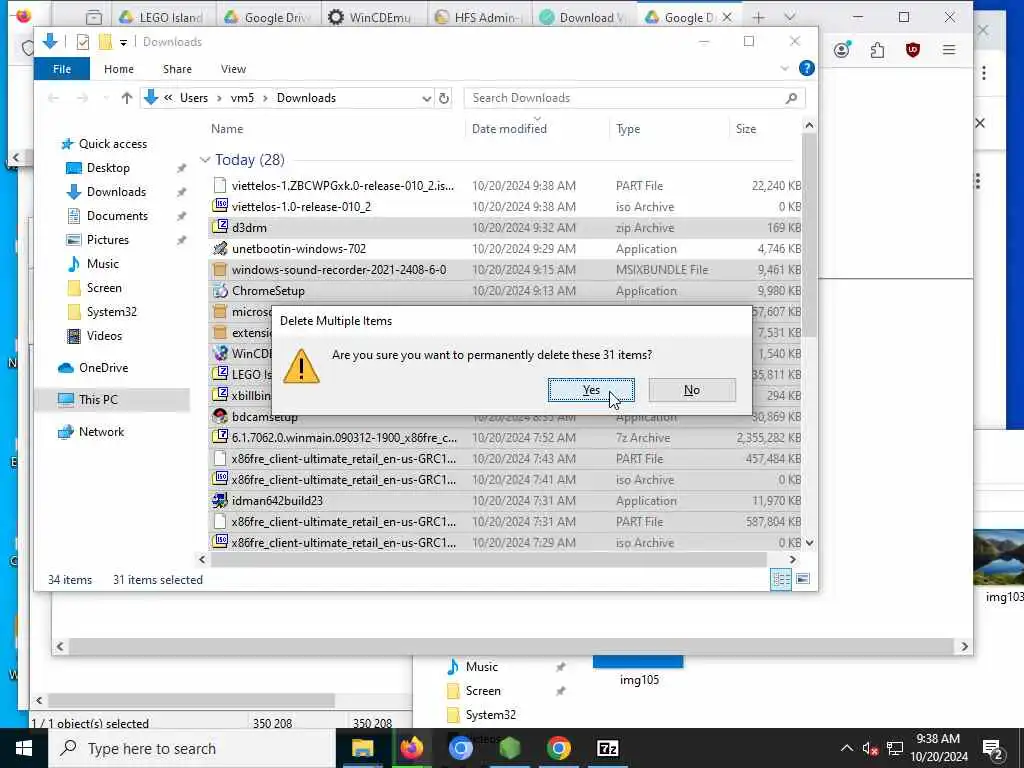Open the Firefox extensions puzzle icon
Viewport: 1024px width, 768px height.
pyautogui.click(x=877, y=50)
